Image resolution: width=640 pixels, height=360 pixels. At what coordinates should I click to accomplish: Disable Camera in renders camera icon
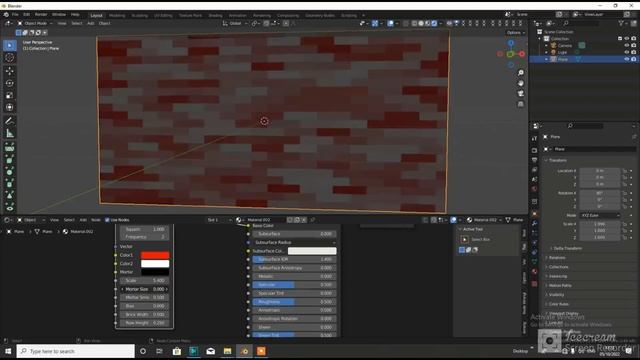tap(633, 45)
